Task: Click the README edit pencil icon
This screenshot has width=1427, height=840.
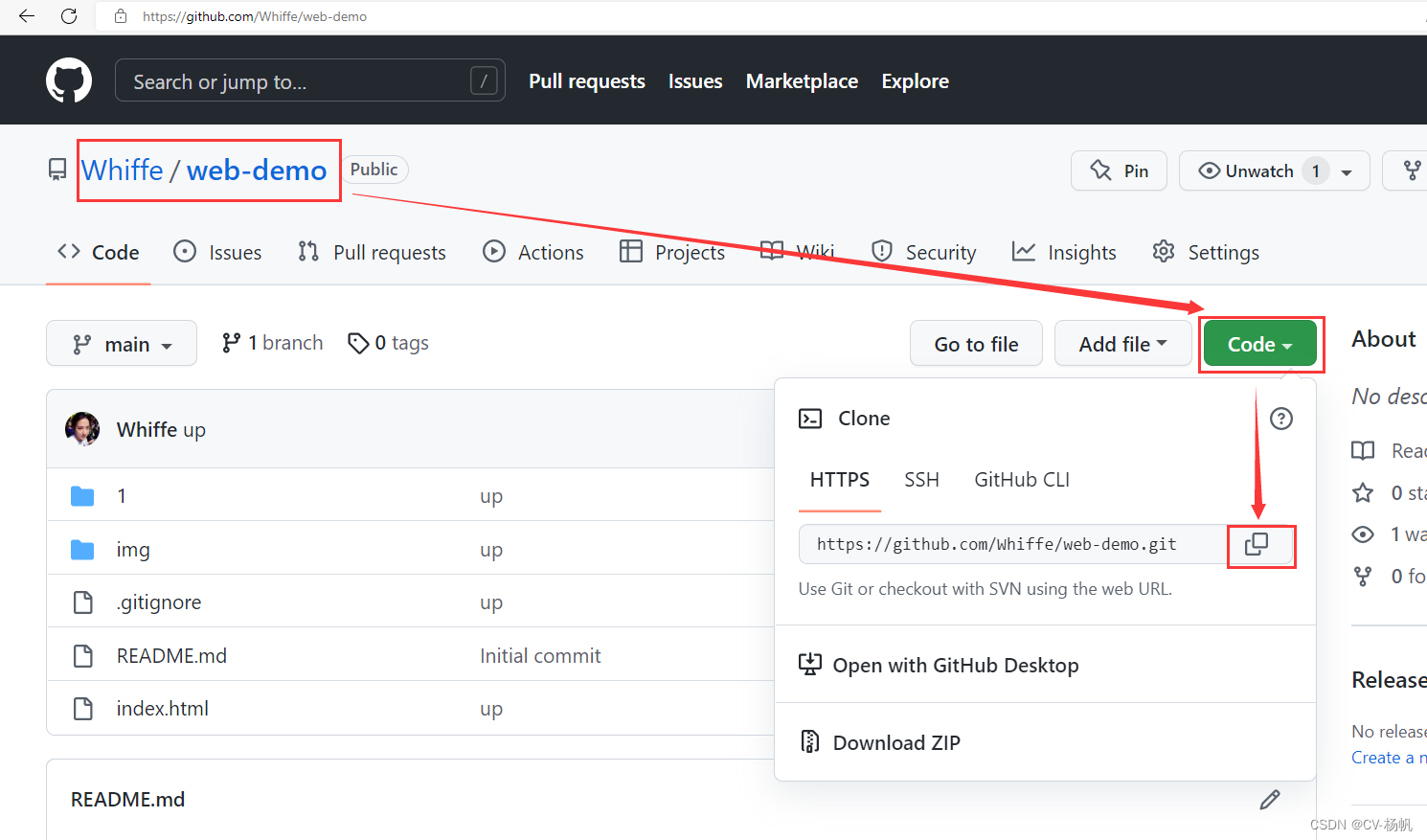Action: (x=1270, y=799)
